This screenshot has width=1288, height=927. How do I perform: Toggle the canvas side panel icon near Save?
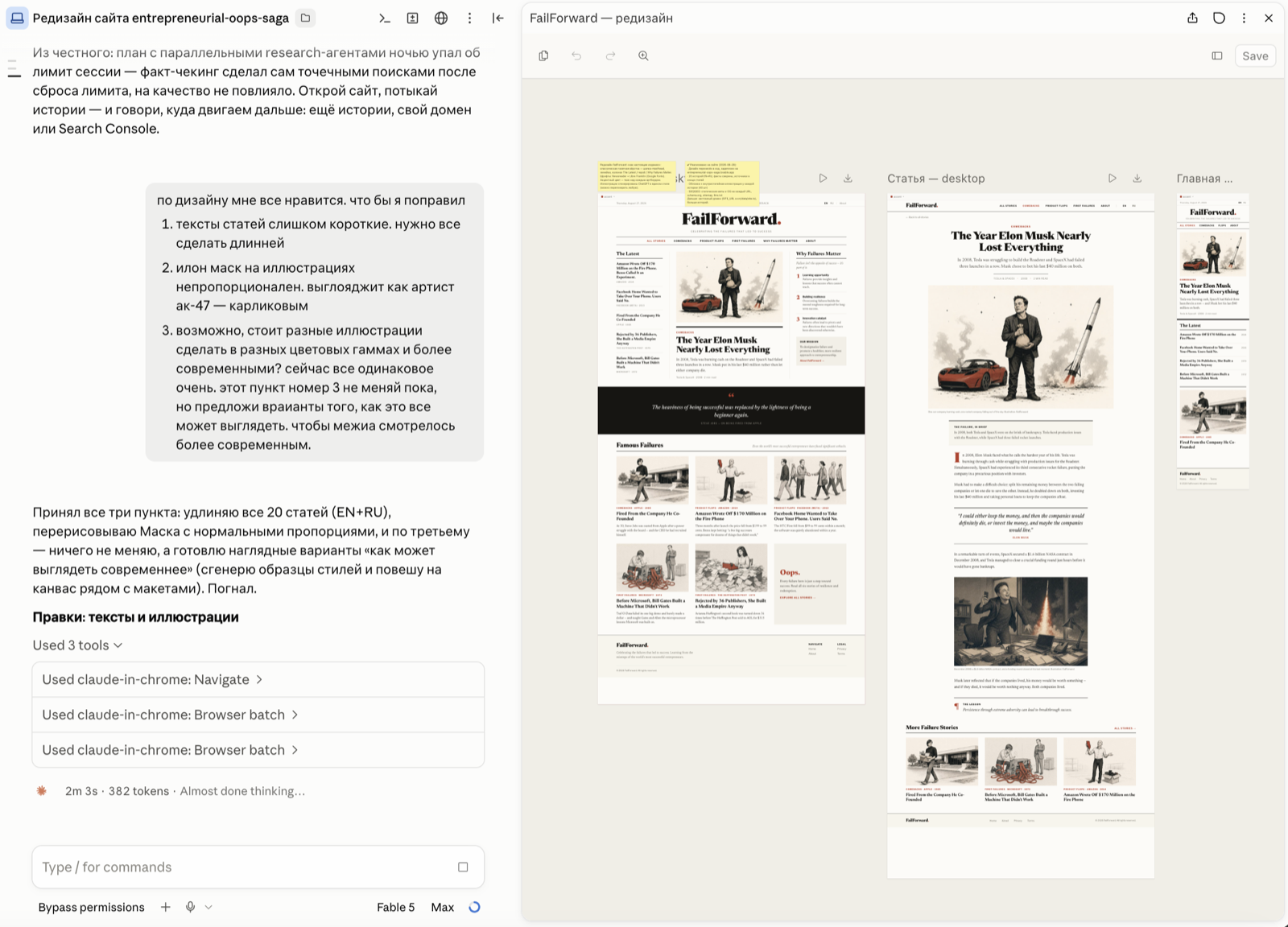coord(1217,56)
